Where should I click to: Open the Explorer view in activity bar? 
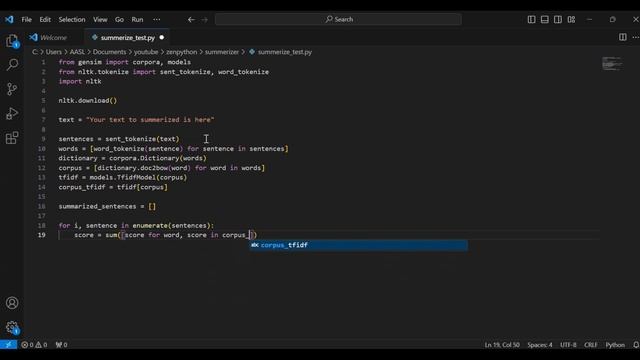tap(12, 41)
